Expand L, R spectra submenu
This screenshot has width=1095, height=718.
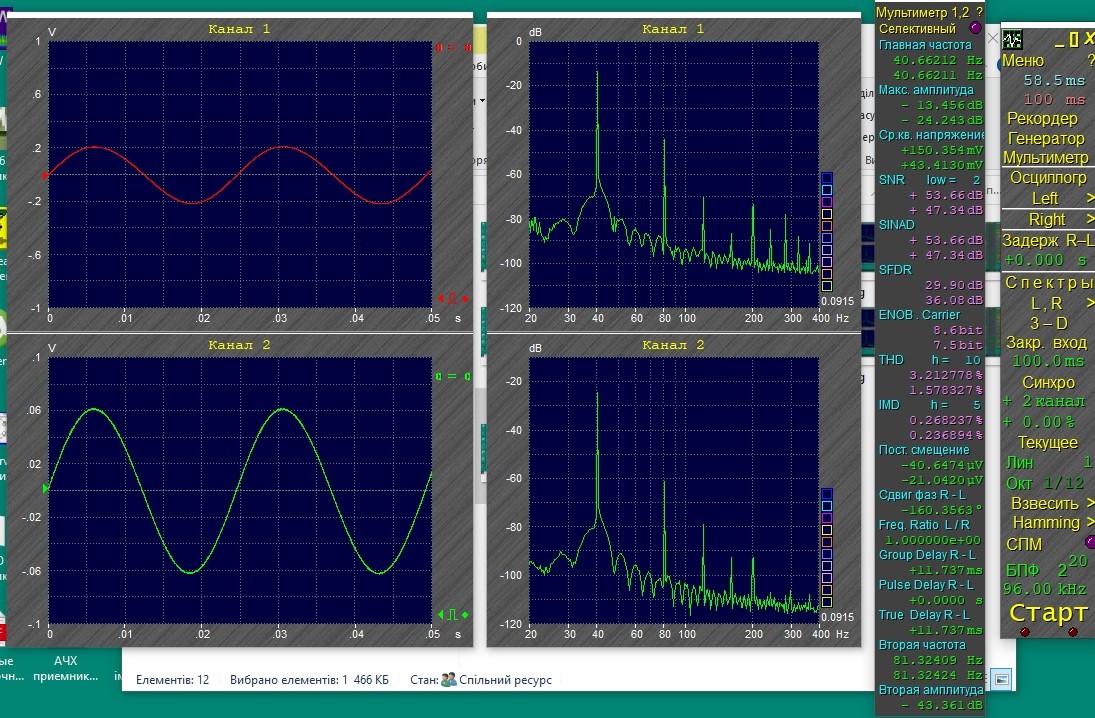[x=1090, y=303]
